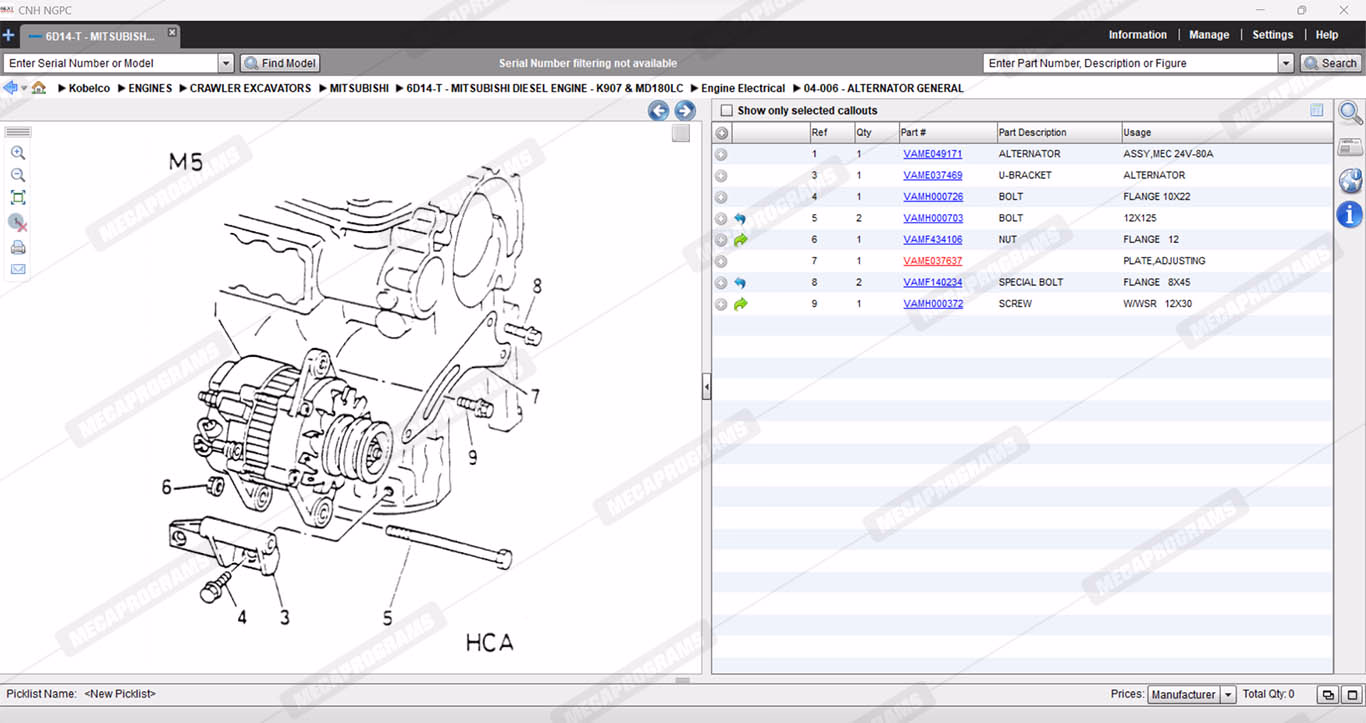Expand the part number search dropdown
Image resolution: width=1366 pixels, height=723 pixels.
tap(1286, 63)
